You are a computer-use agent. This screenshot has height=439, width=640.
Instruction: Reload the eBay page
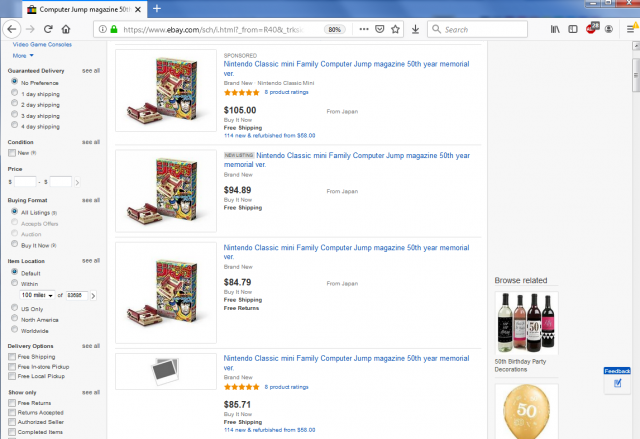click(47, 29)
